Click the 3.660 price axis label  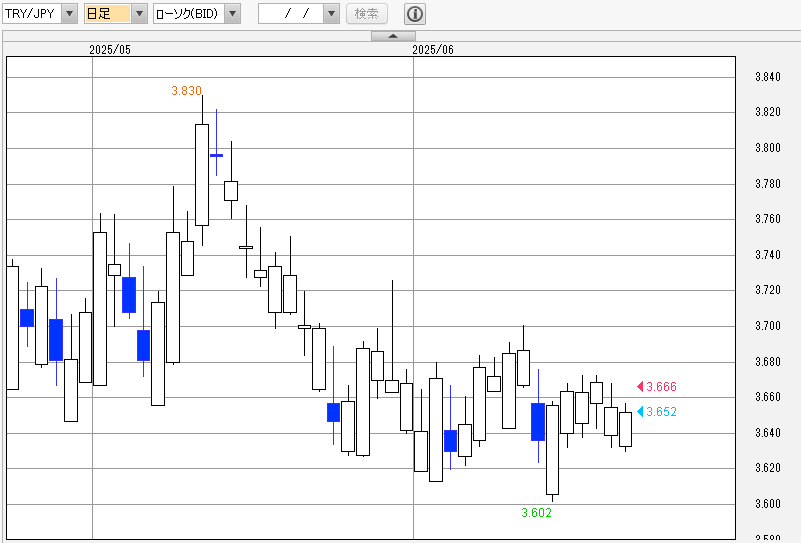pyautogui.click(x=768, y=397)
